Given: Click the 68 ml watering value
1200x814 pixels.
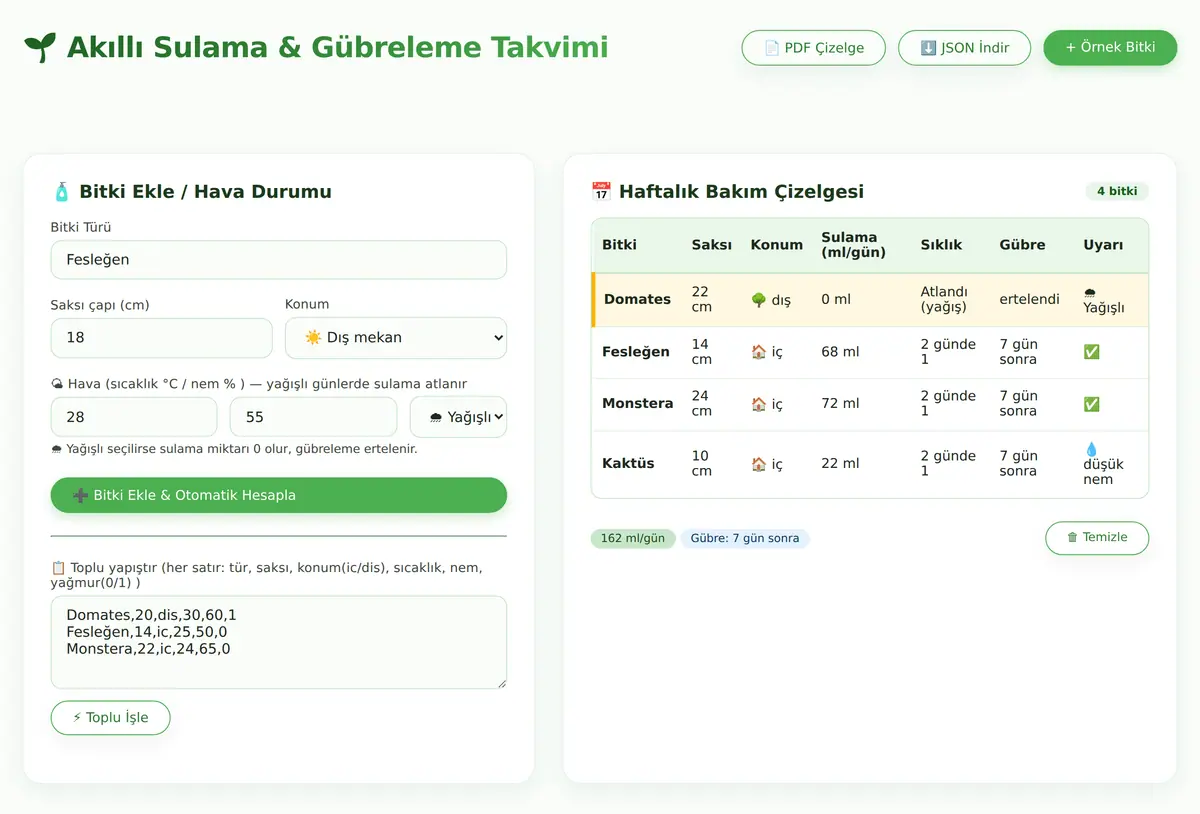Looking at the screenshot, I should pyautogui.click(x=840, y=352).
